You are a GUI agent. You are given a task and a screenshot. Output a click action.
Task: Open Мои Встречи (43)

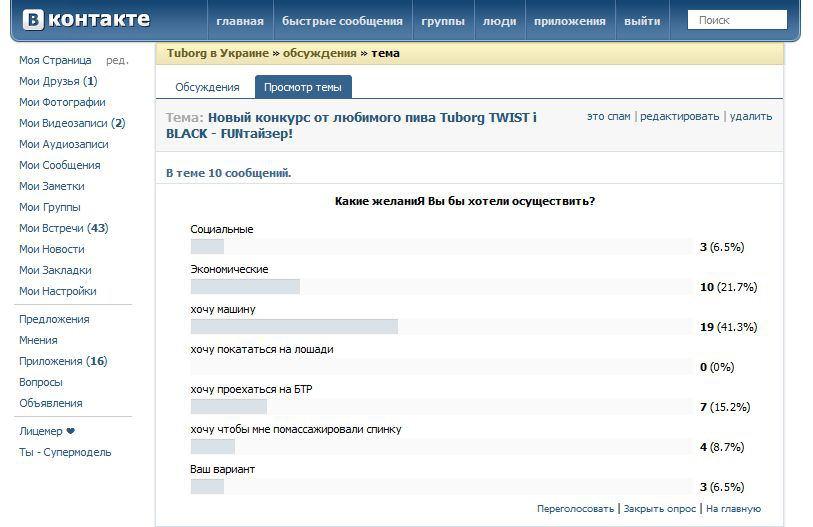point(64,228)
